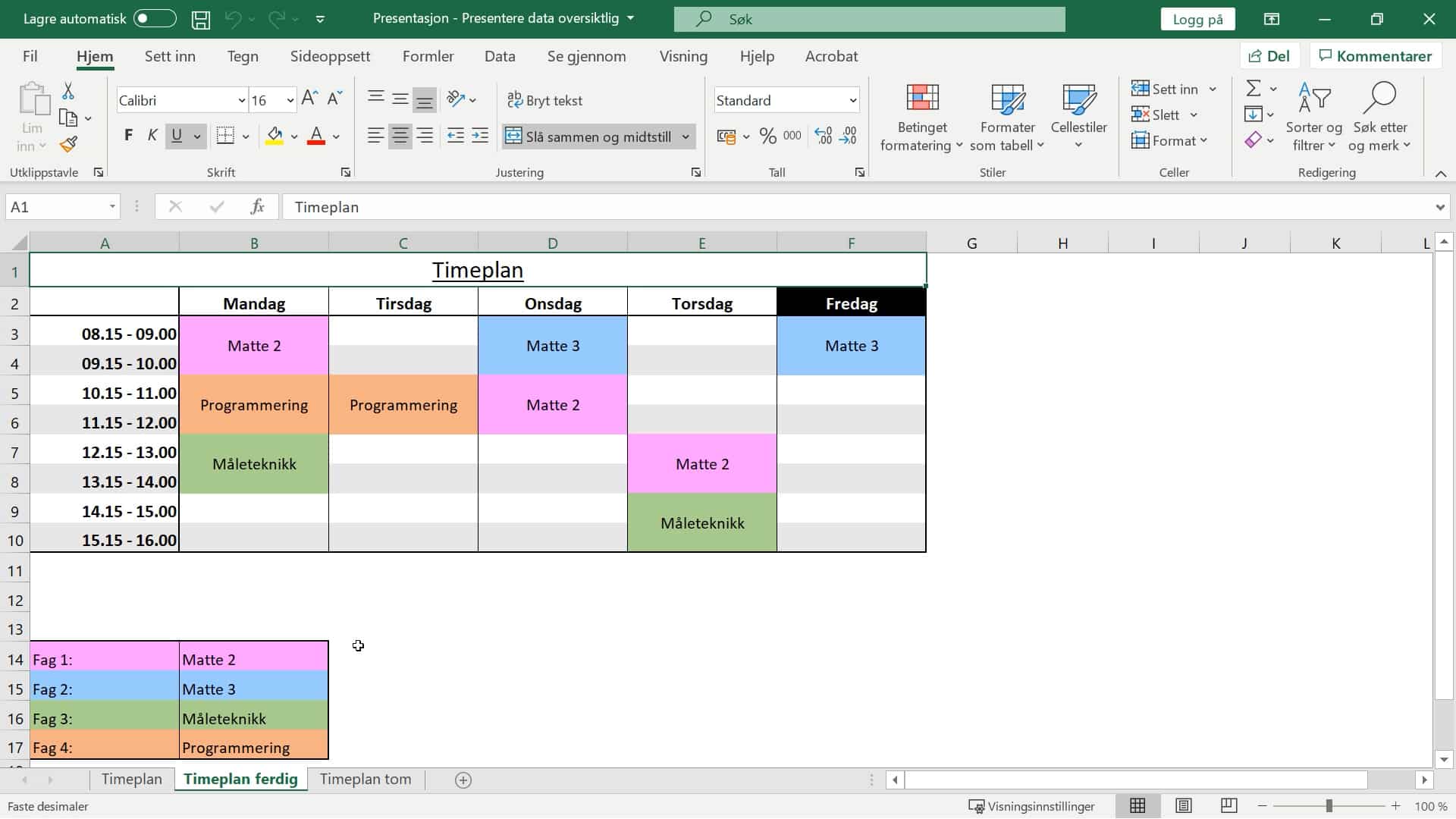Switch to the Timeplan sheet tab
Screen dimensions: 1456x819
[132, 780]
